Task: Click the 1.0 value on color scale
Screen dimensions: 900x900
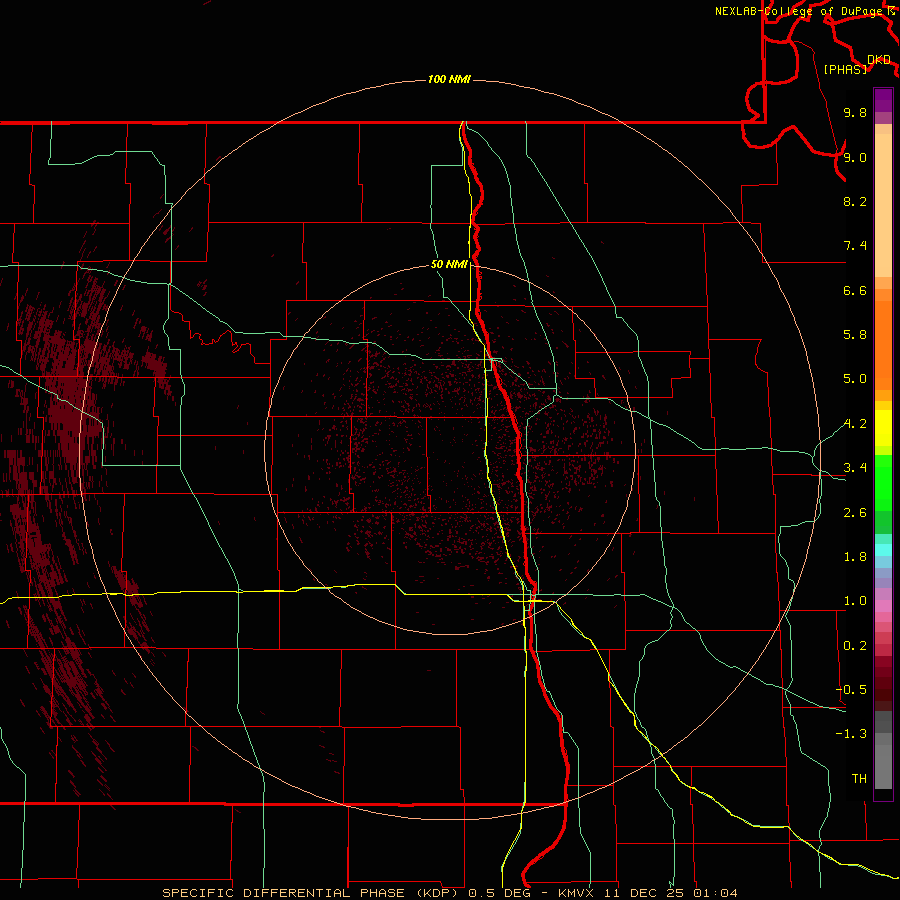Action: click(855, 601)
